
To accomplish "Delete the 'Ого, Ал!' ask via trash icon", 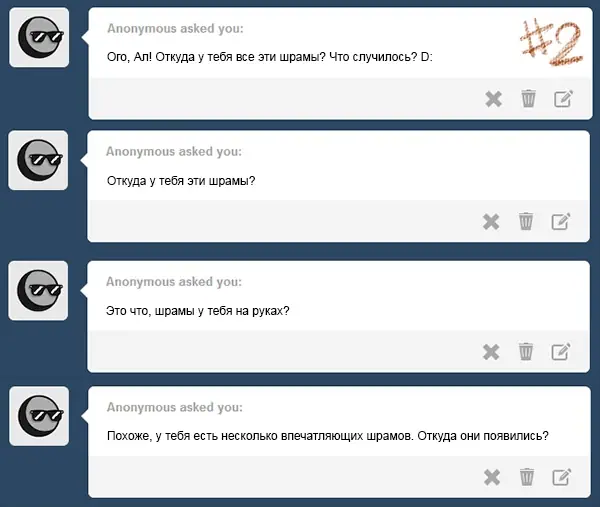I will (x=528, y=99).
